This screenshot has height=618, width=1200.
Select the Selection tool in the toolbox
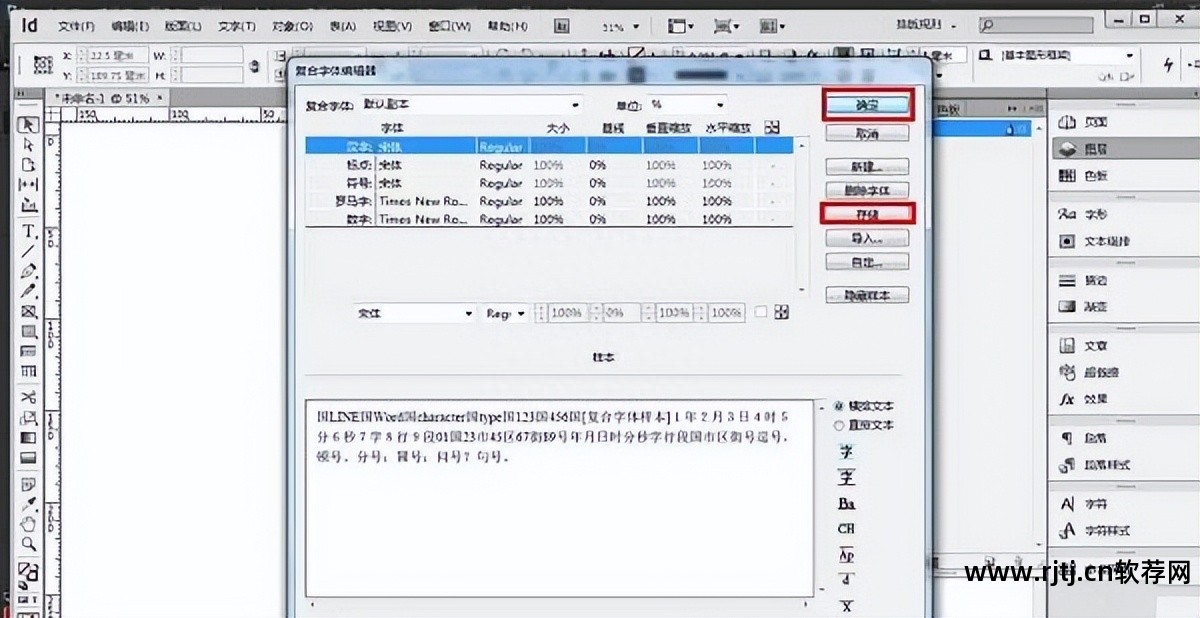pos(29,124)
